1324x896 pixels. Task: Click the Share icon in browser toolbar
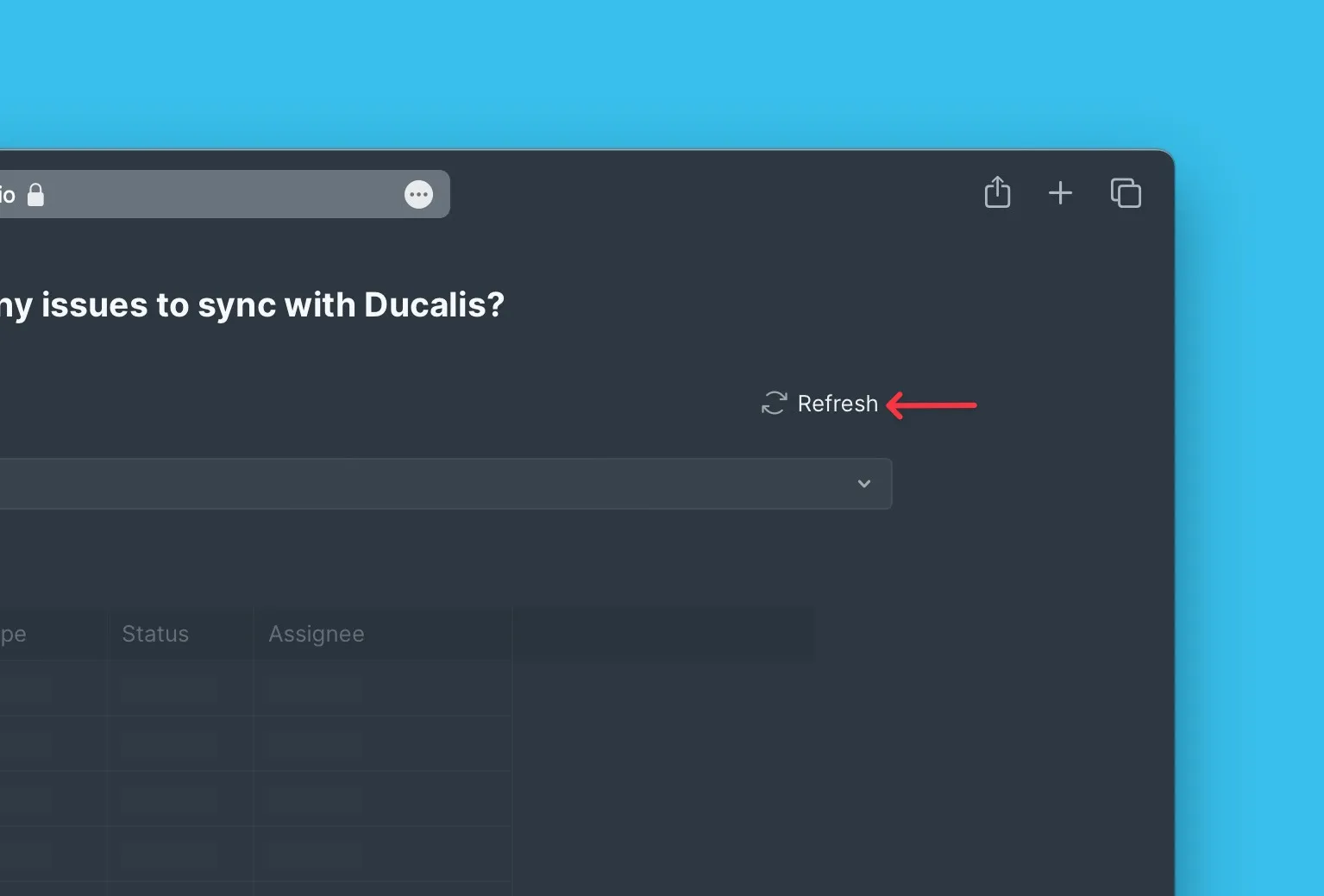click(x=997, y=192)
